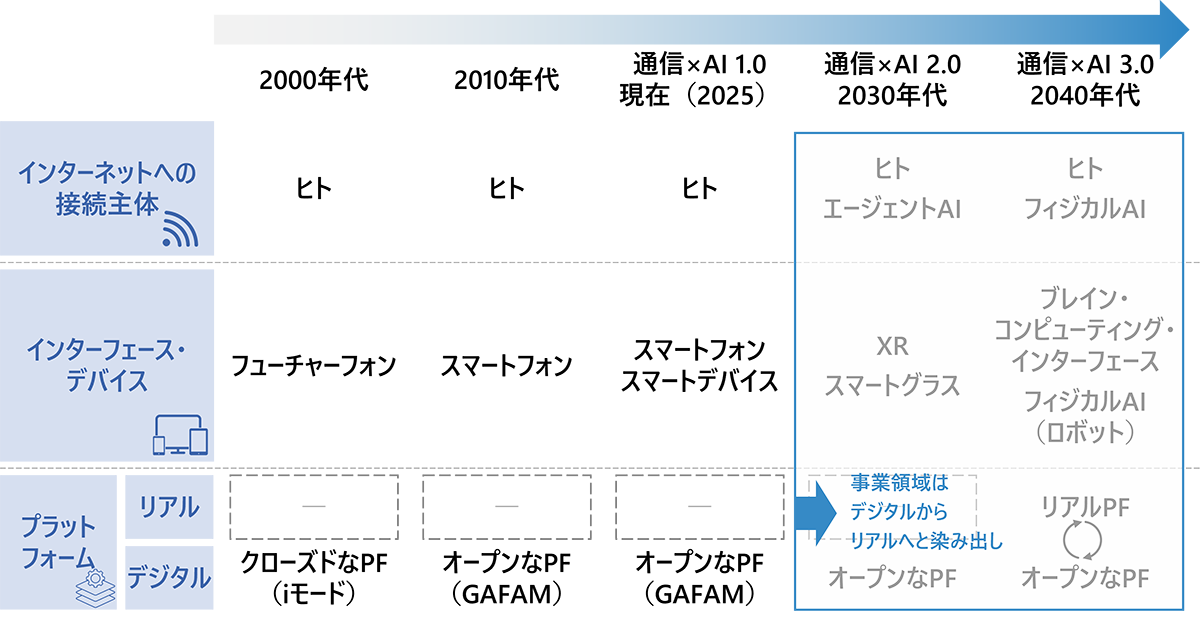Click the blue 事業領域はデジタルからリアルへと染み出し note
The image size is (1200, 625).
pos(910,511)
